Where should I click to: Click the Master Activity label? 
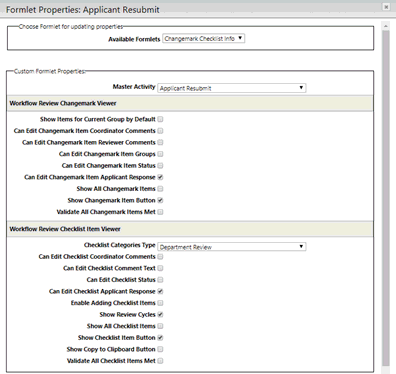pos(134,87)
